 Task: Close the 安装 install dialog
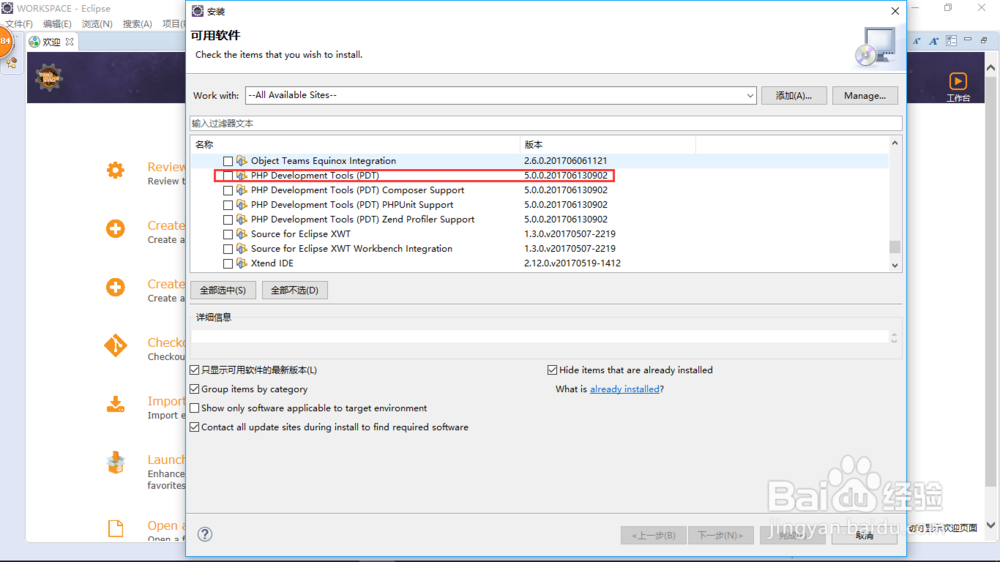[x=895, y=11]
